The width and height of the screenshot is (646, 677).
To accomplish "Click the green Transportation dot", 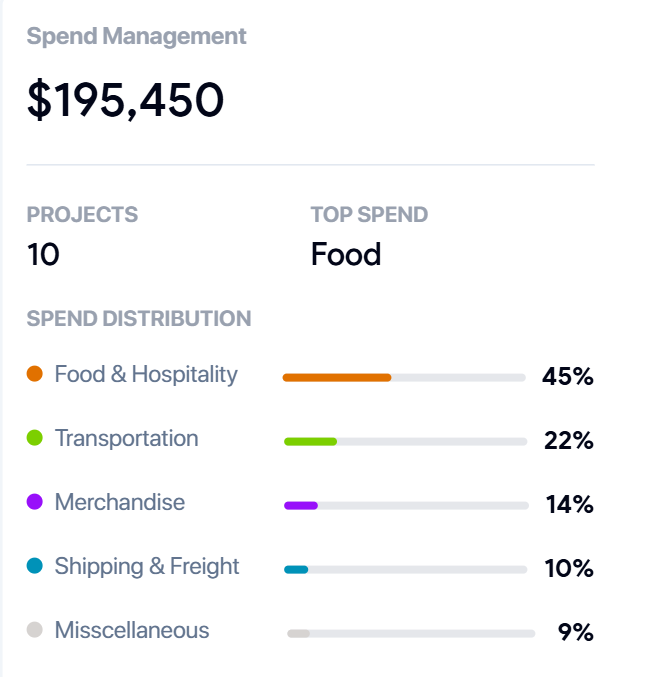I will click(35, 438).
